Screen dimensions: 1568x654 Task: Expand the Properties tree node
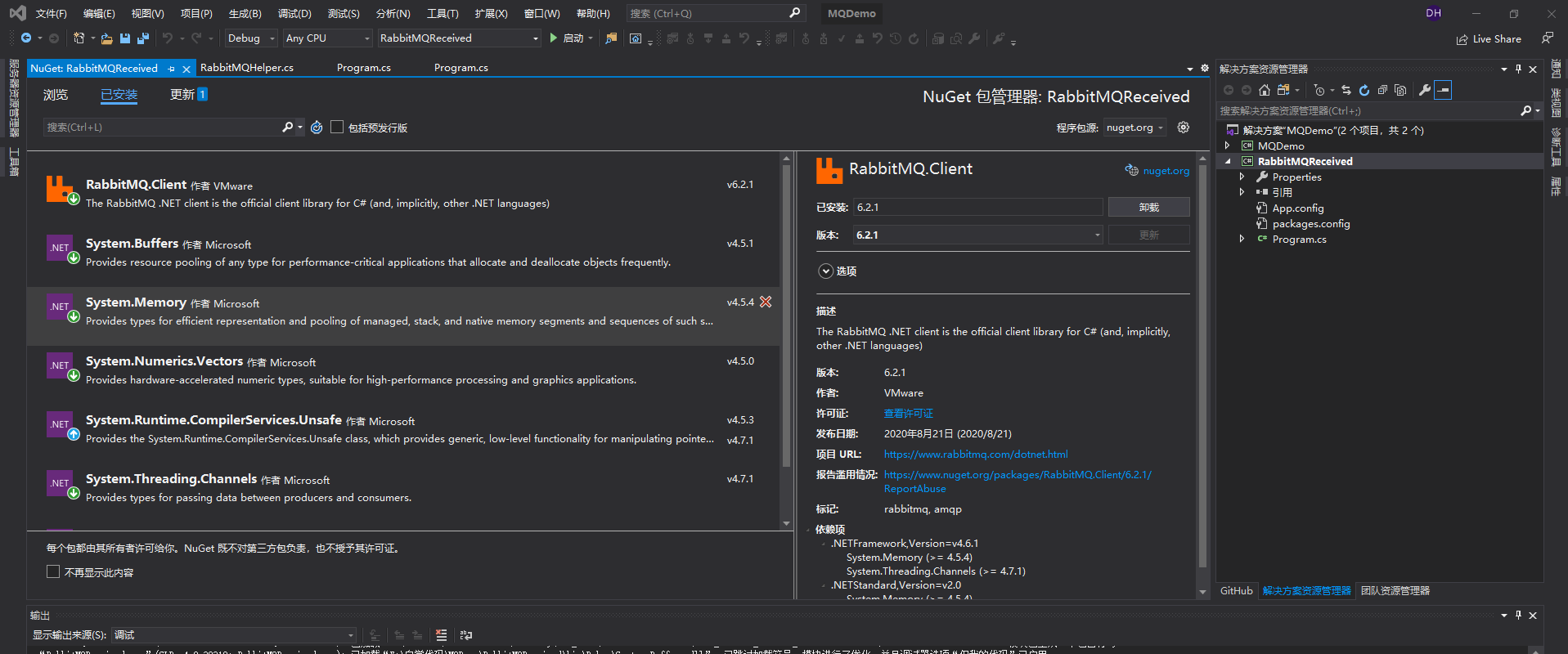(1242, 177)
